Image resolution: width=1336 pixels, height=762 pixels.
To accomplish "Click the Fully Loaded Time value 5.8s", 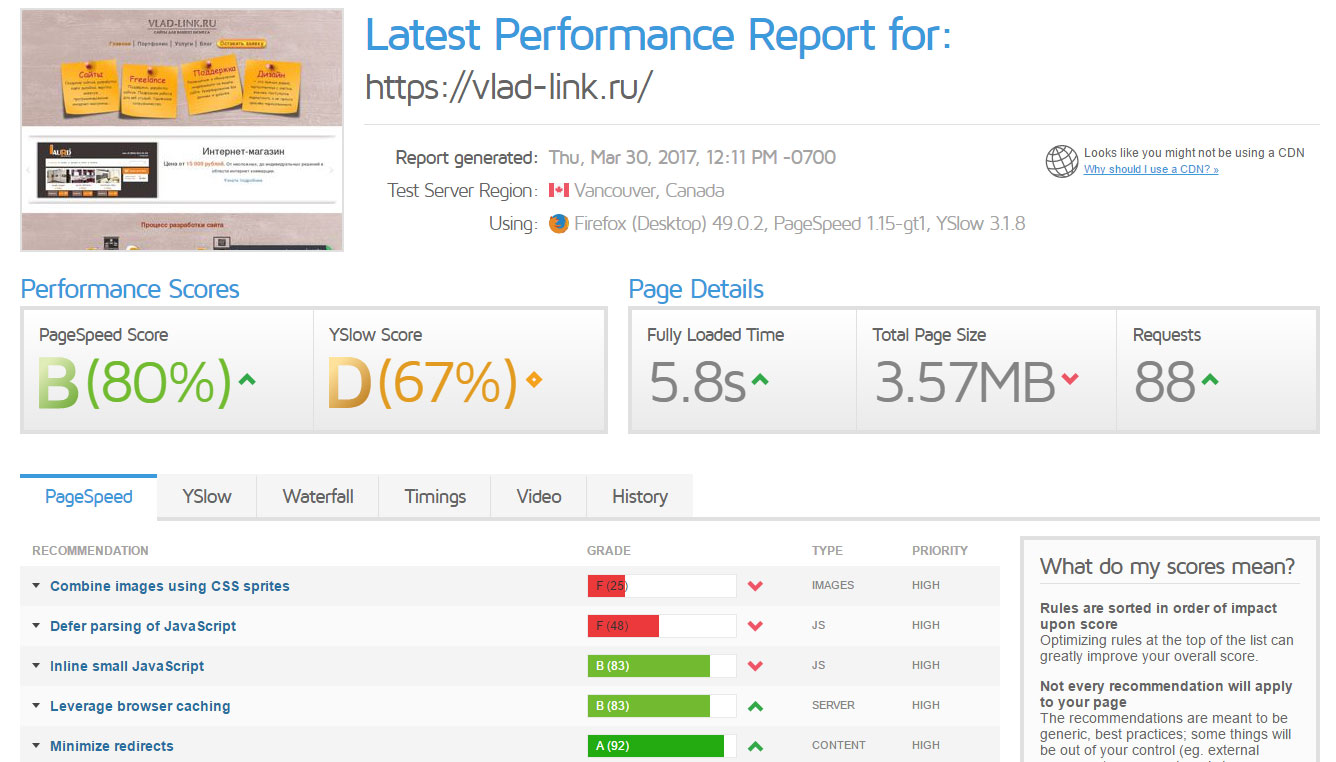I will pyautogui.click(x=697, y=383).
